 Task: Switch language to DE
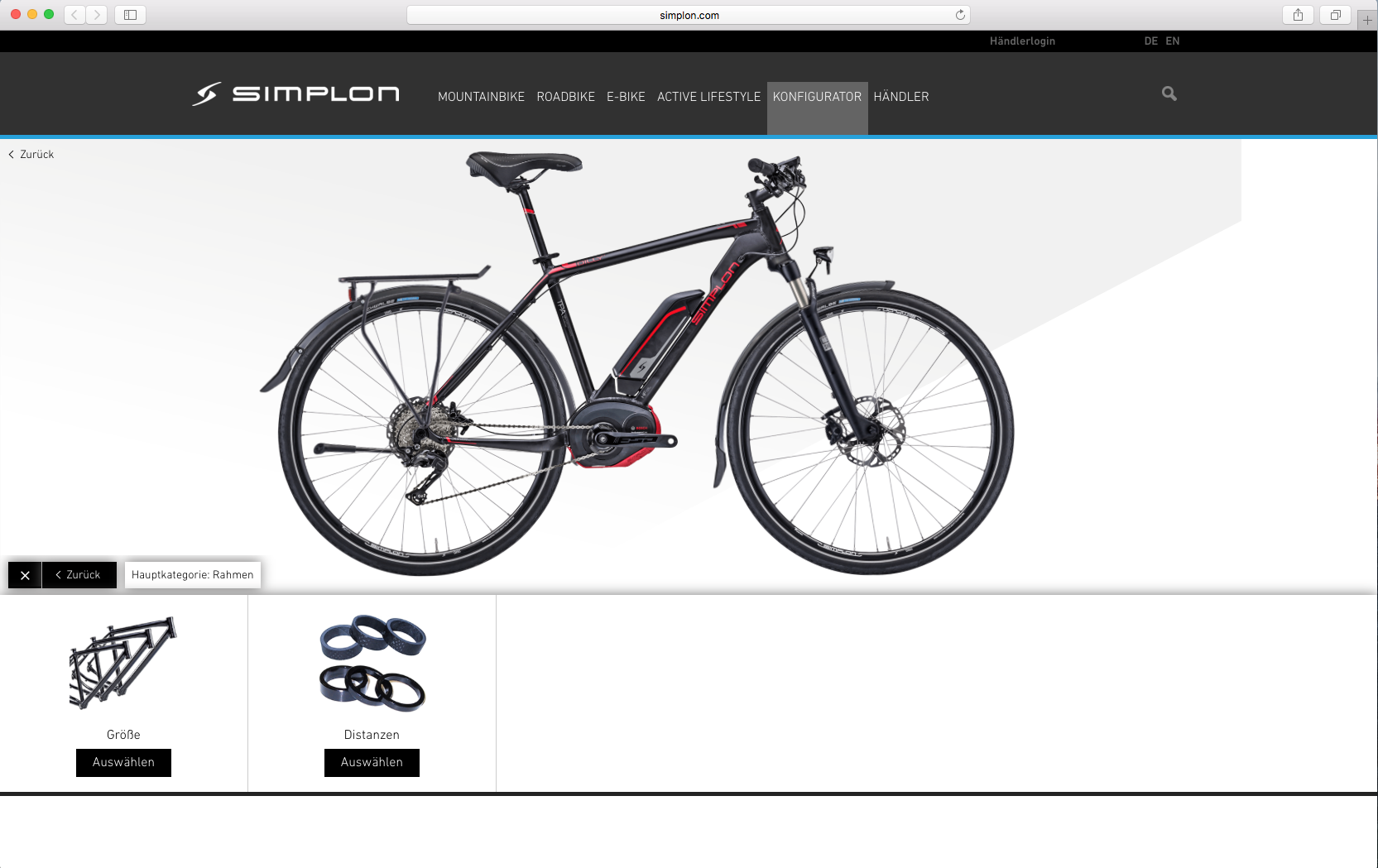coord(1150,41)
